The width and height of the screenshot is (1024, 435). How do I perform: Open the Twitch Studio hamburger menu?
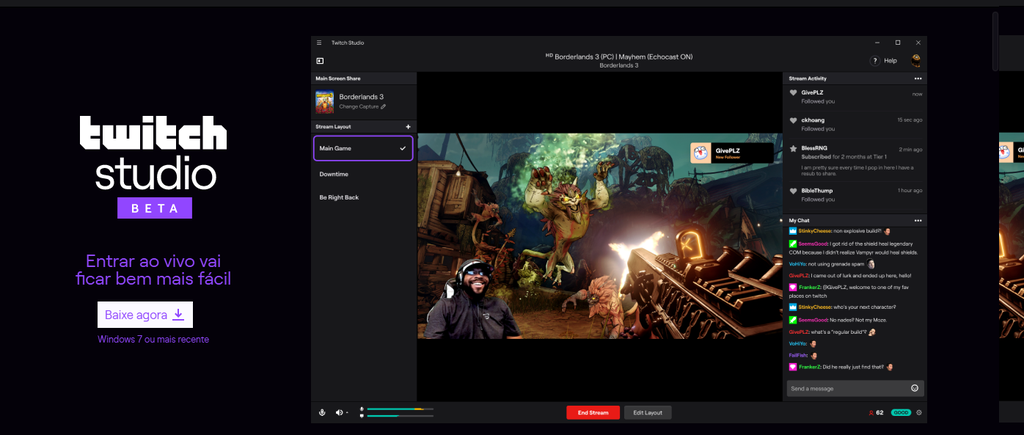coord(319,42)
